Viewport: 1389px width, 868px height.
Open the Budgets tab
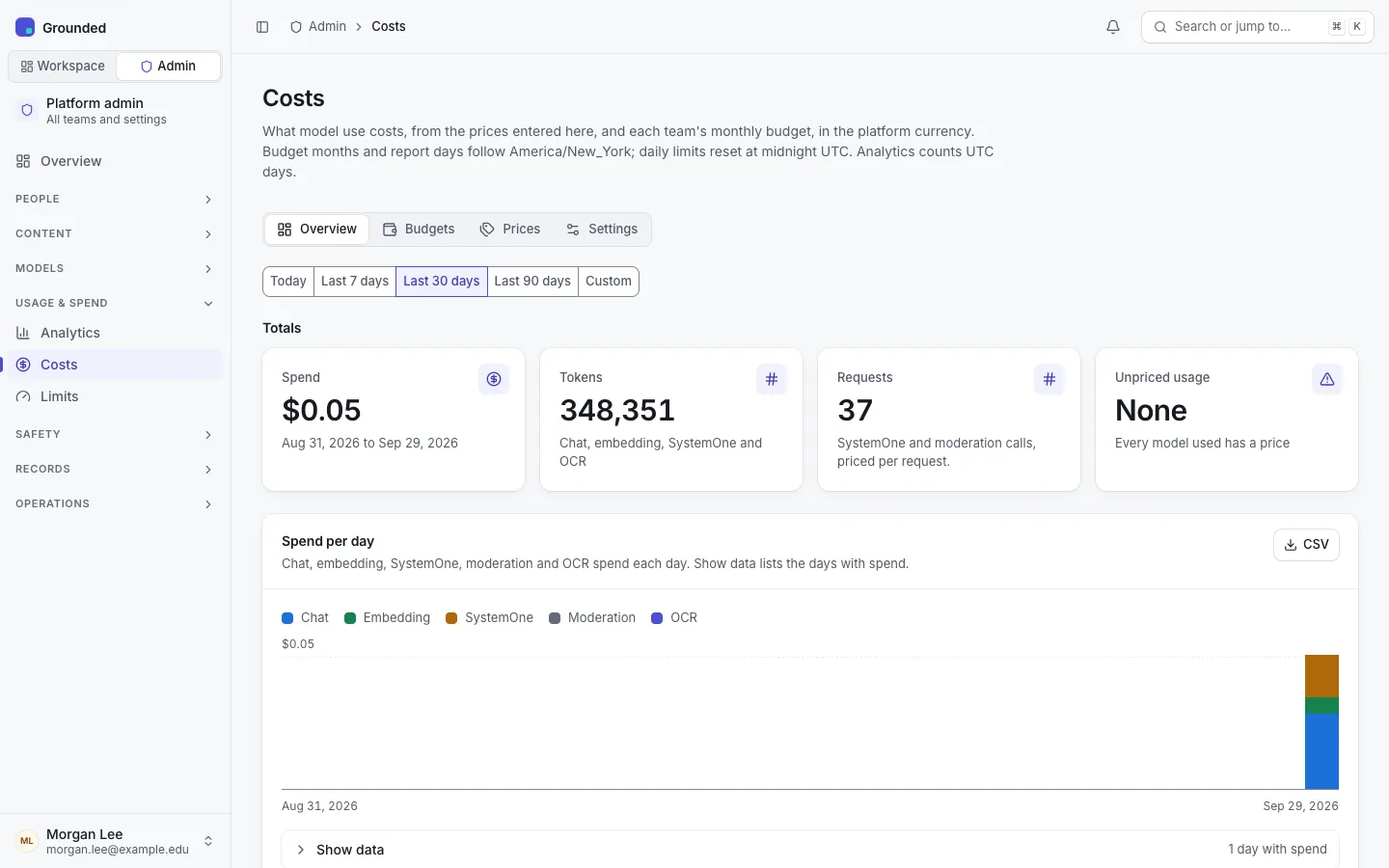click(x=419, y=230)
